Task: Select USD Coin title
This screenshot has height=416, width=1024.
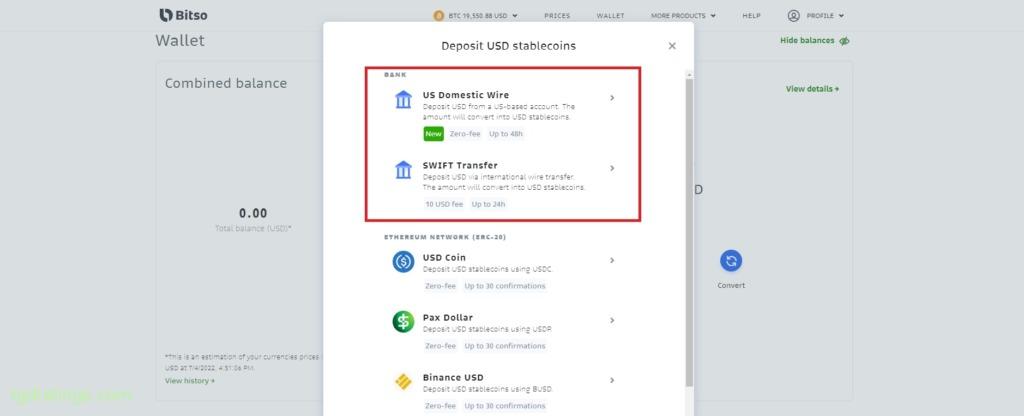Action: [444, 257]
